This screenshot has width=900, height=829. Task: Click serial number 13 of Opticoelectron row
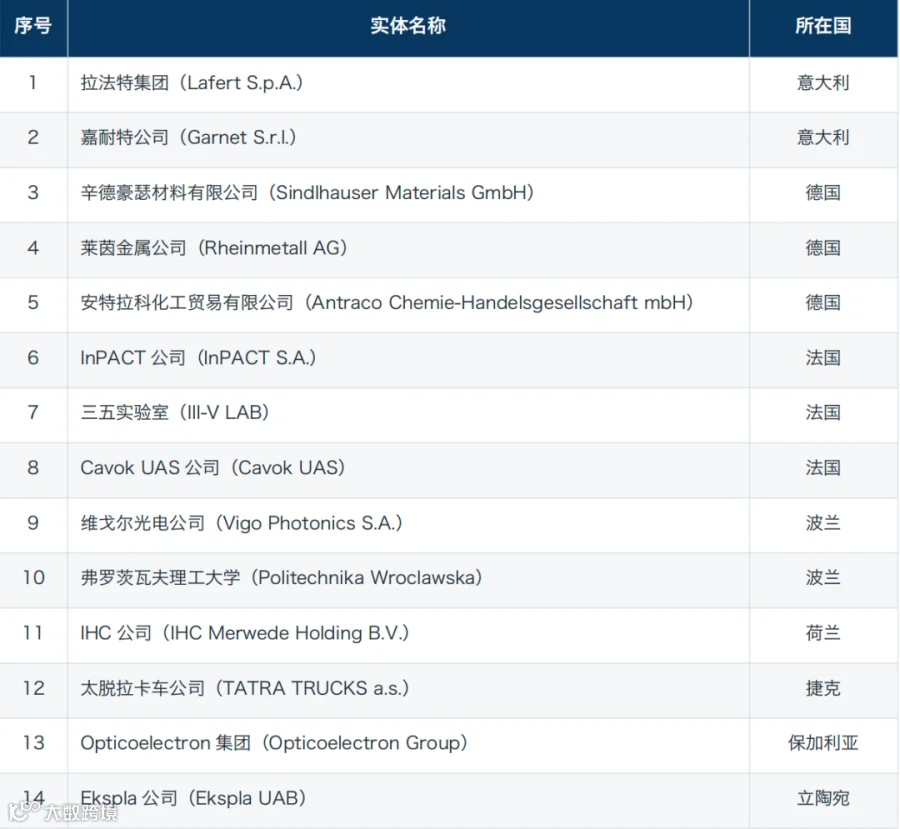(33, 743)
